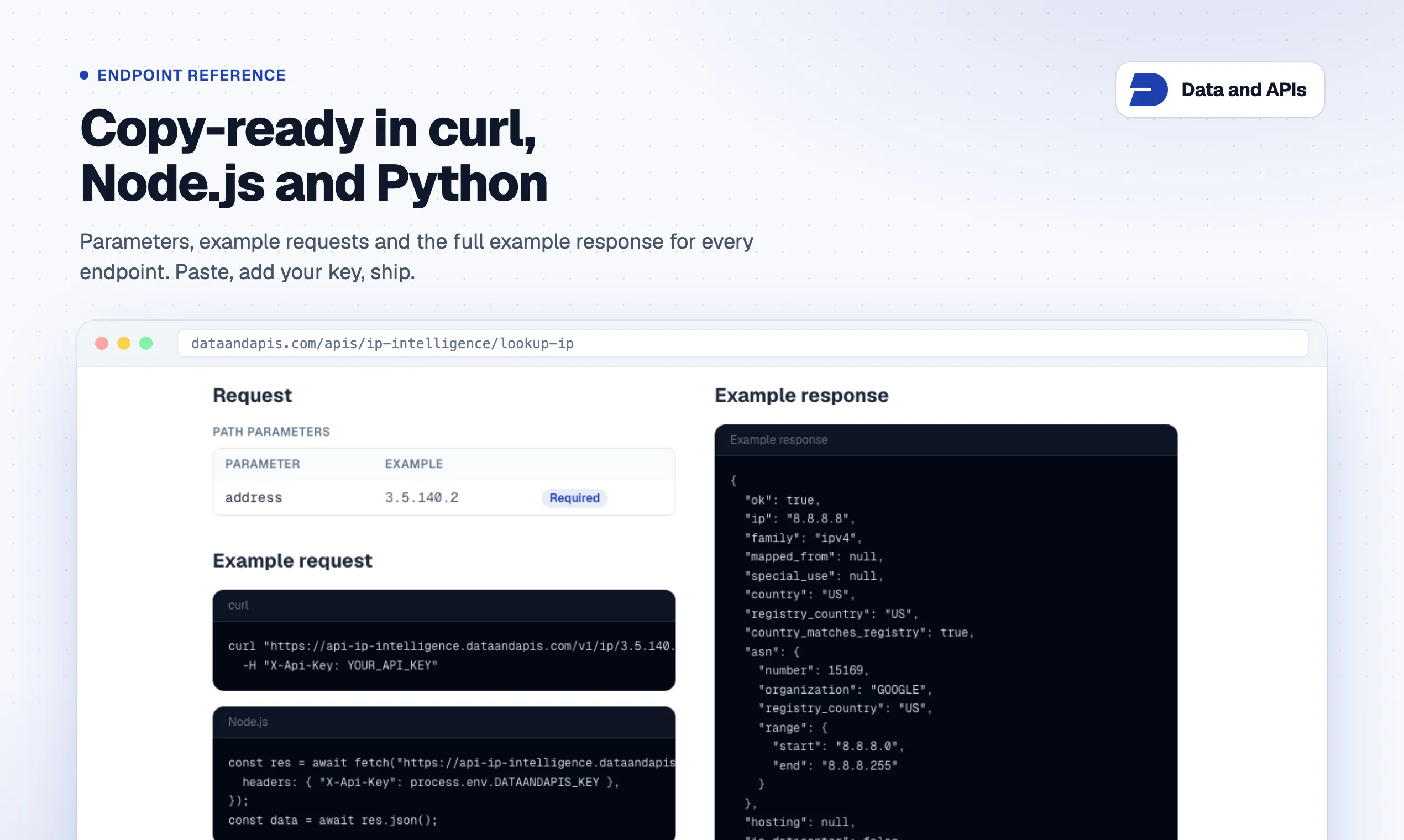Click the "mapped_from": null line
The width and height of the screenshot is (1404, 840).
[x=814, y=556]
